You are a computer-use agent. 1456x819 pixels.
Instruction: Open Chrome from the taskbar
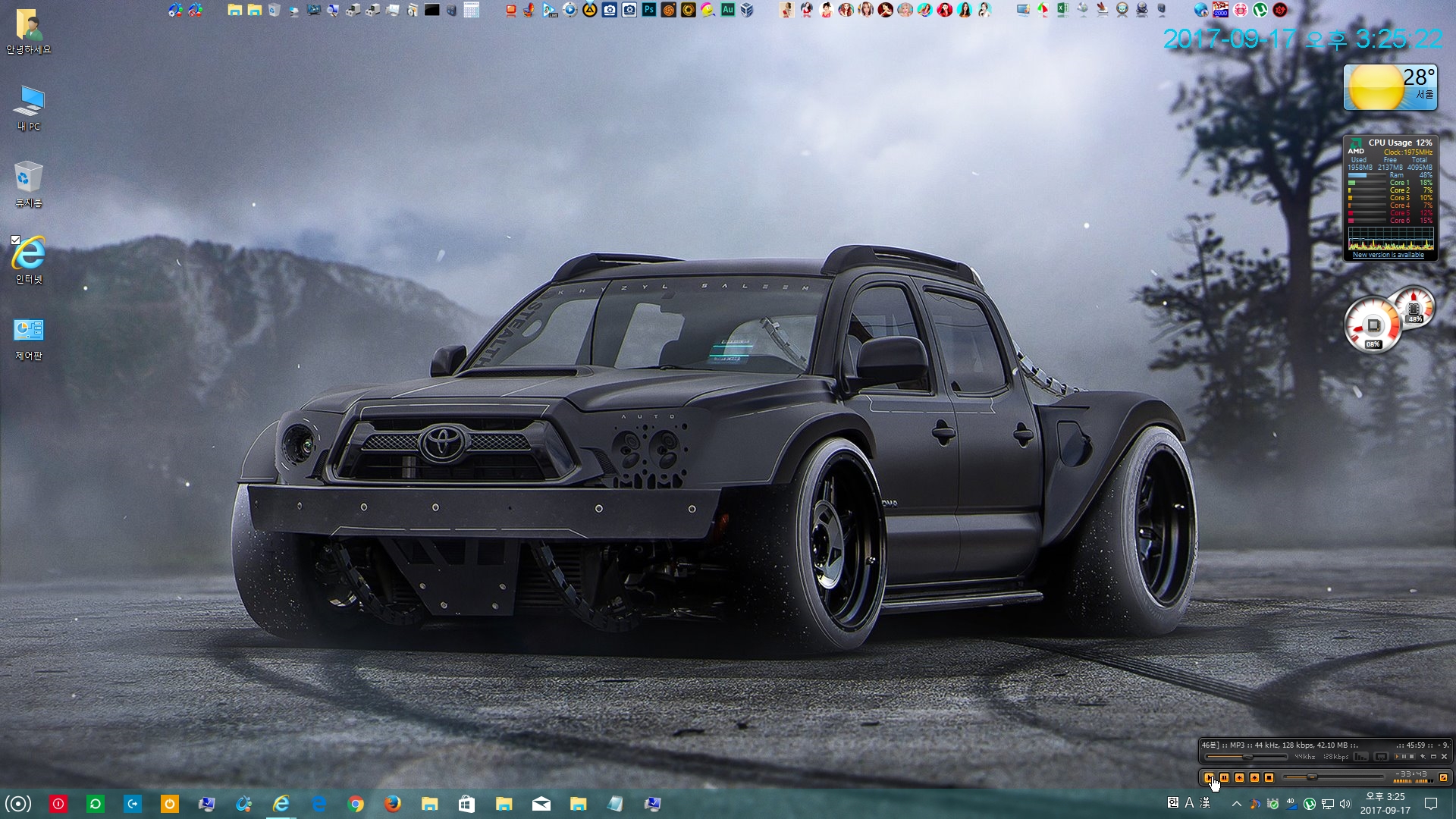[x=355, y=804]
